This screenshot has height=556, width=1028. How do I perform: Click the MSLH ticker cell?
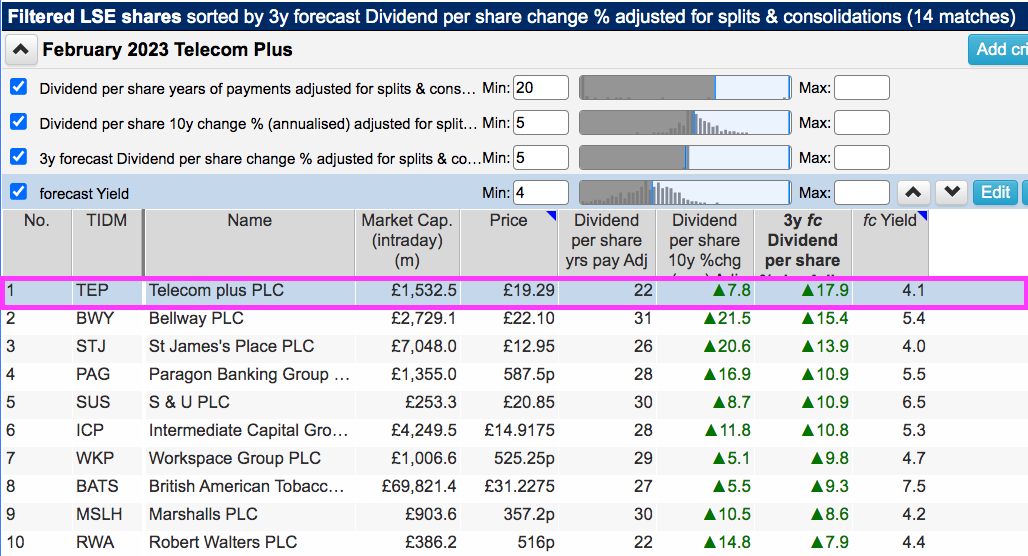tap(99, 515)
